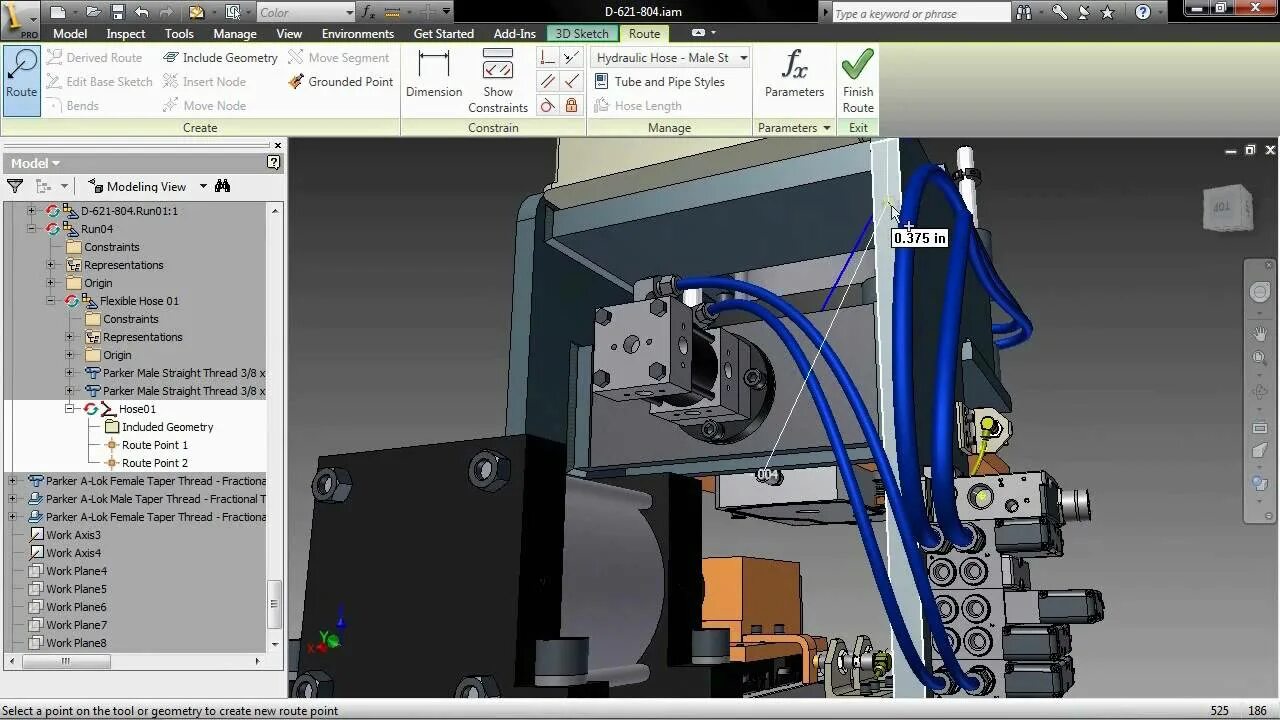Expand the D-621-804.Run01:1 node
Screen dimensions: 1280x720
click(31, 211)
